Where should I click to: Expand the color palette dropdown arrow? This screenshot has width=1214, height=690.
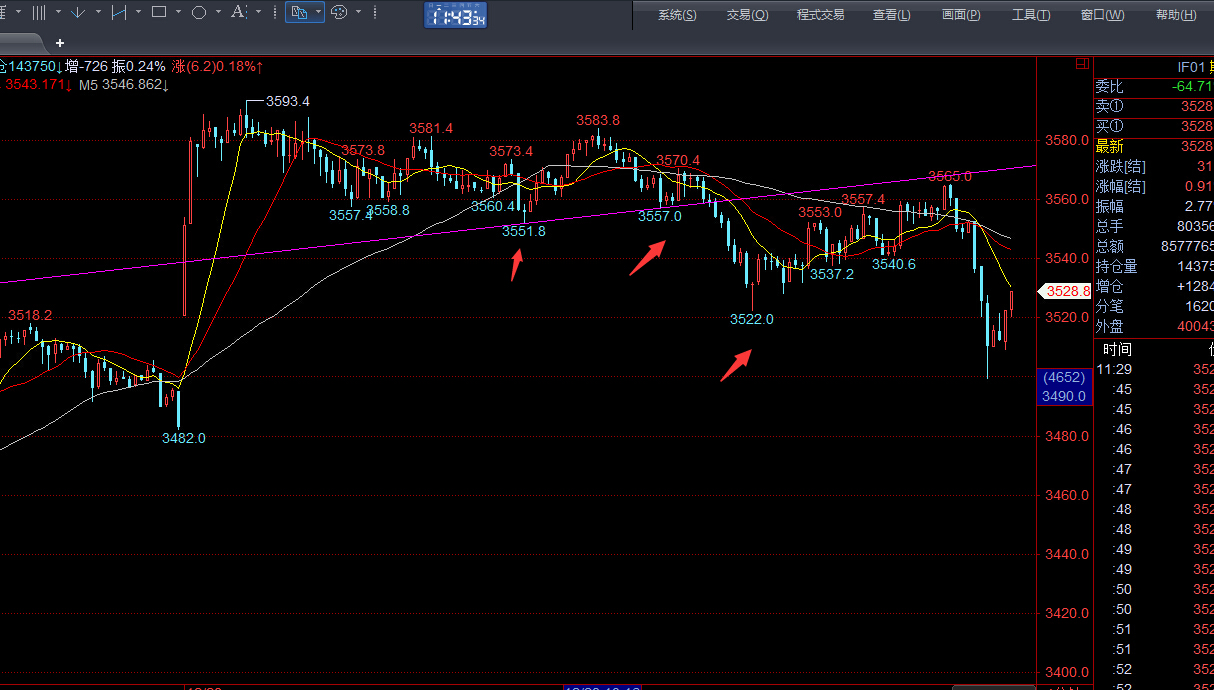357,13
